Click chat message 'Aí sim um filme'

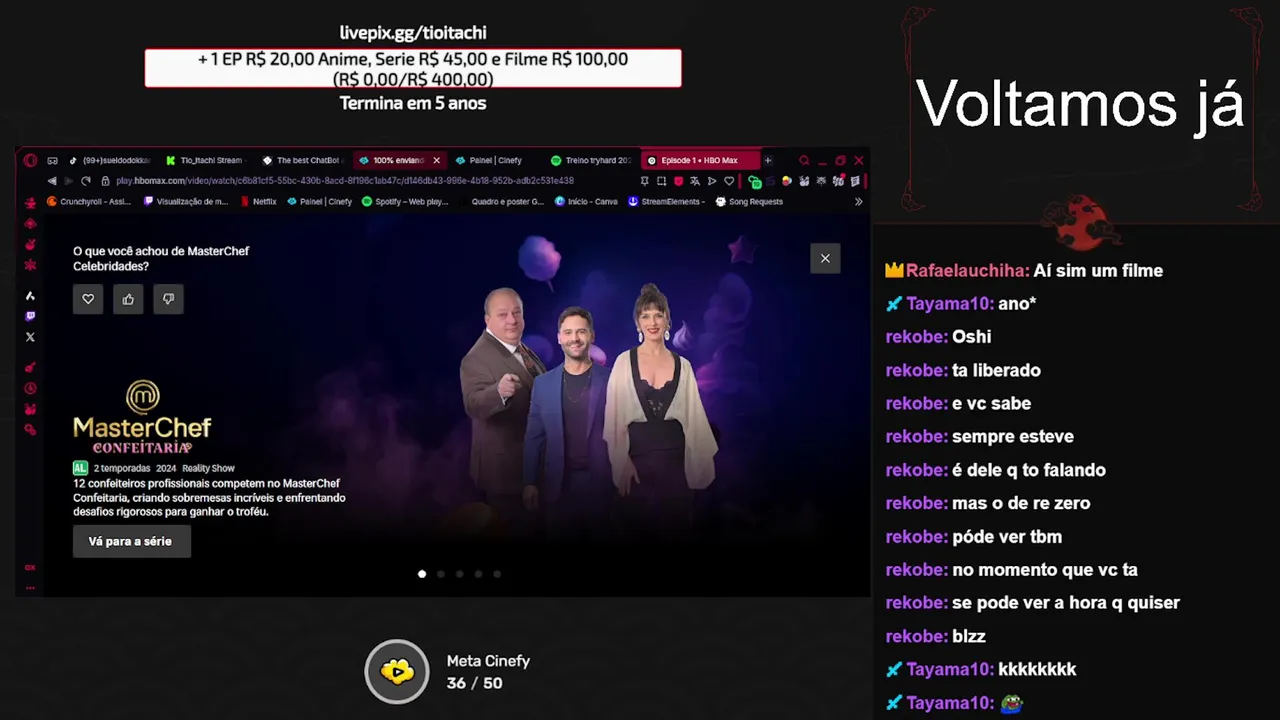tap(1098, 270)
